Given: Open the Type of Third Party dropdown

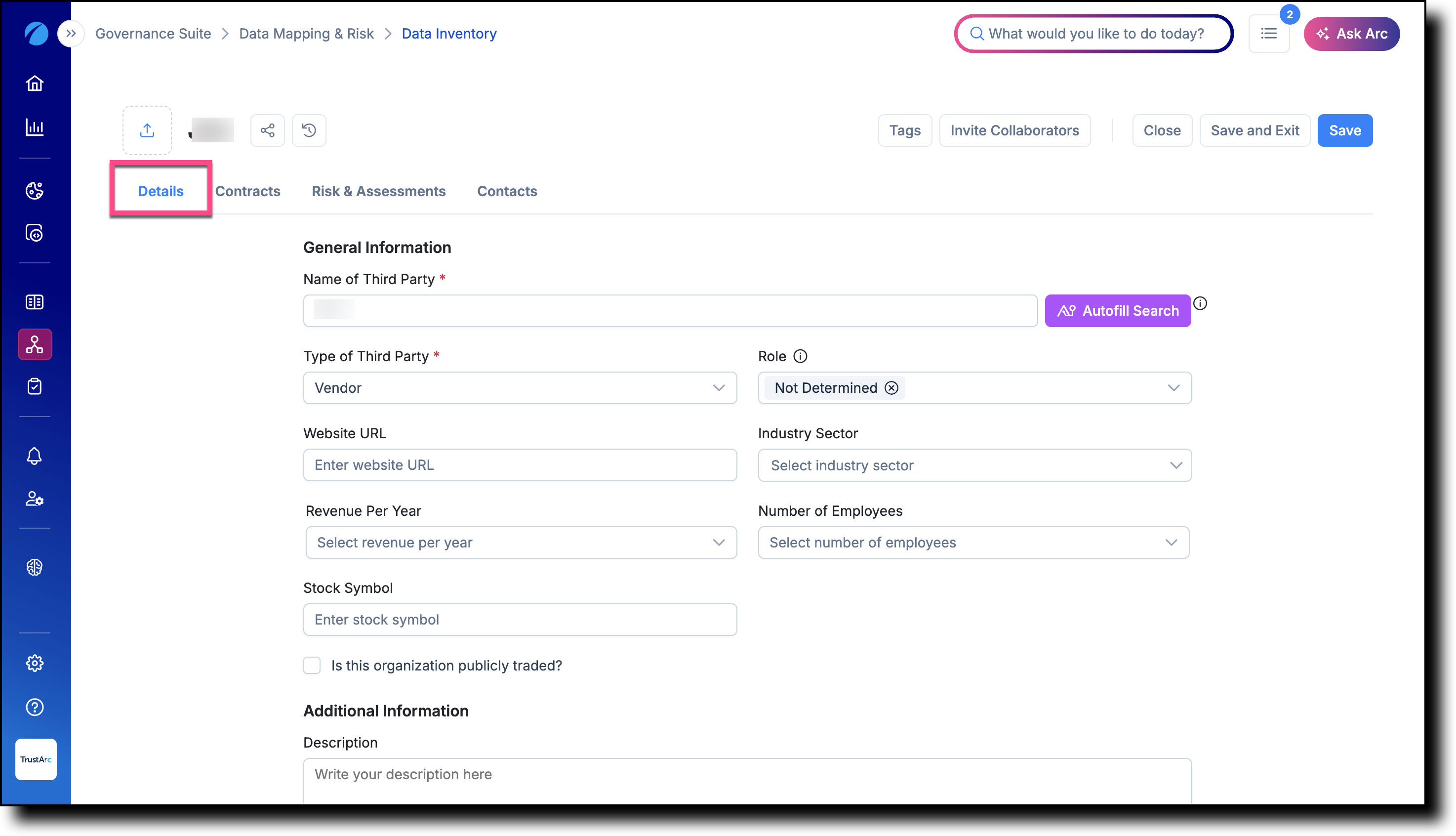Looking at the screenshot, I should tap(520, 387).
